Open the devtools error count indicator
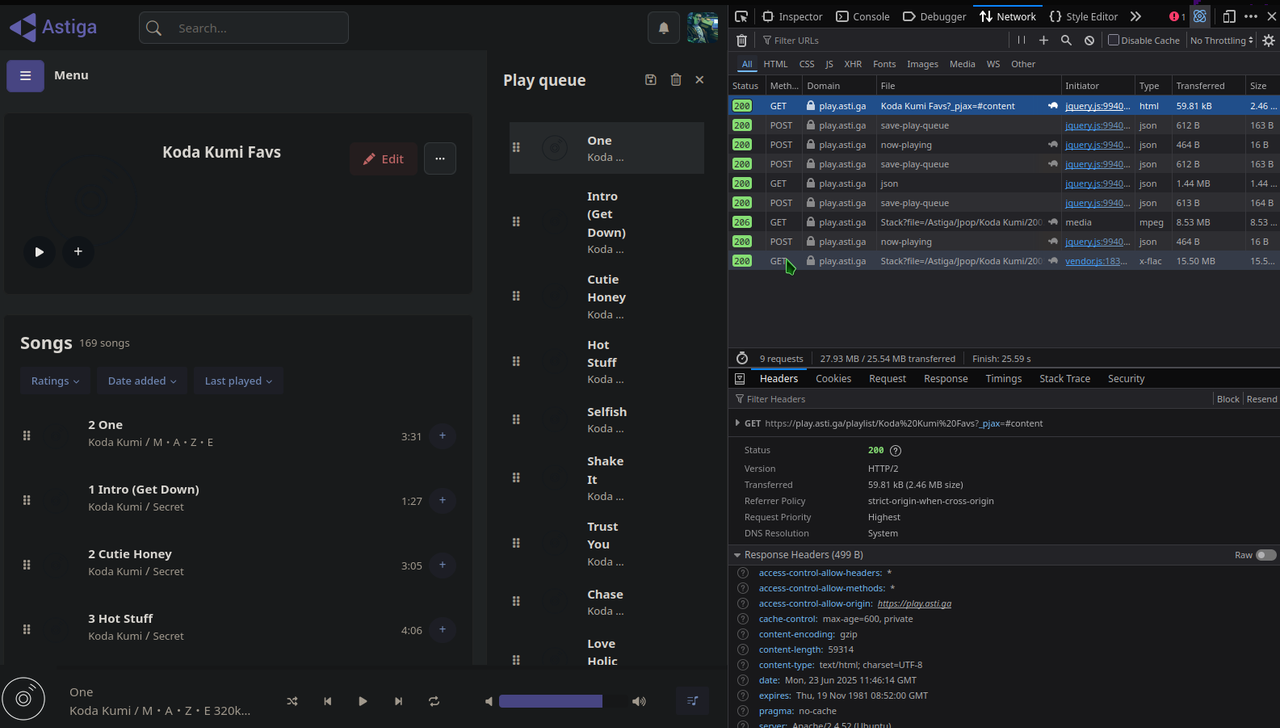The height and width of the screenshot is (728, 1280). click(x=1177, y=16)
